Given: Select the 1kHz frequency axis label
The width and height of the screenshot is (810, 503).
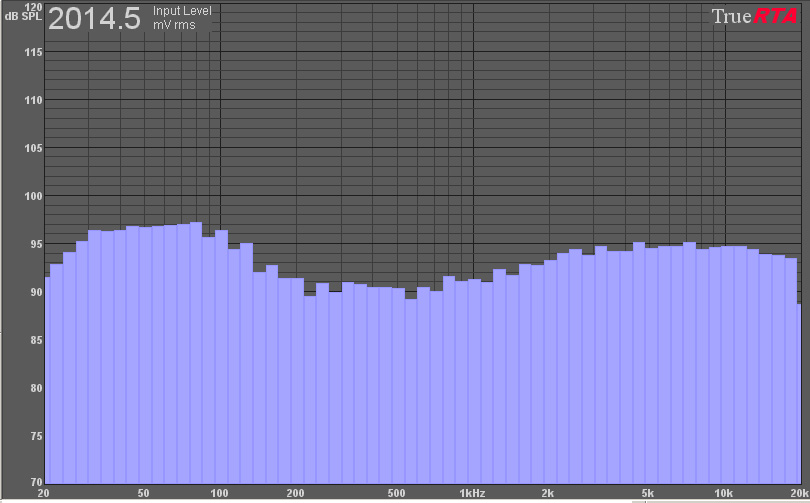Looking at the screenshot, I should coord(472,493).
